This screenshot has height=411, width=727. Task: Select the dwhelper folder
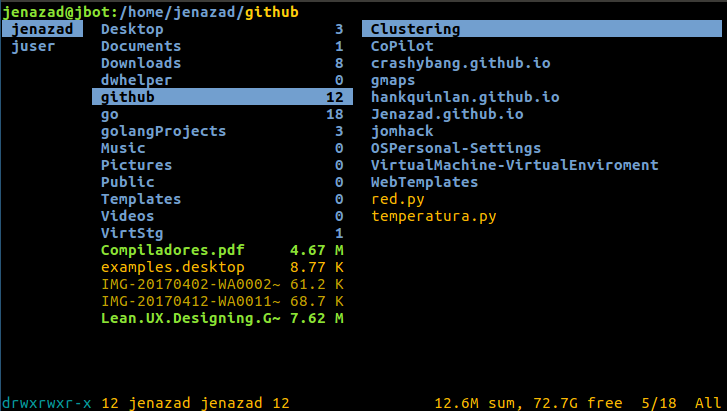click(x=223, y=80)
